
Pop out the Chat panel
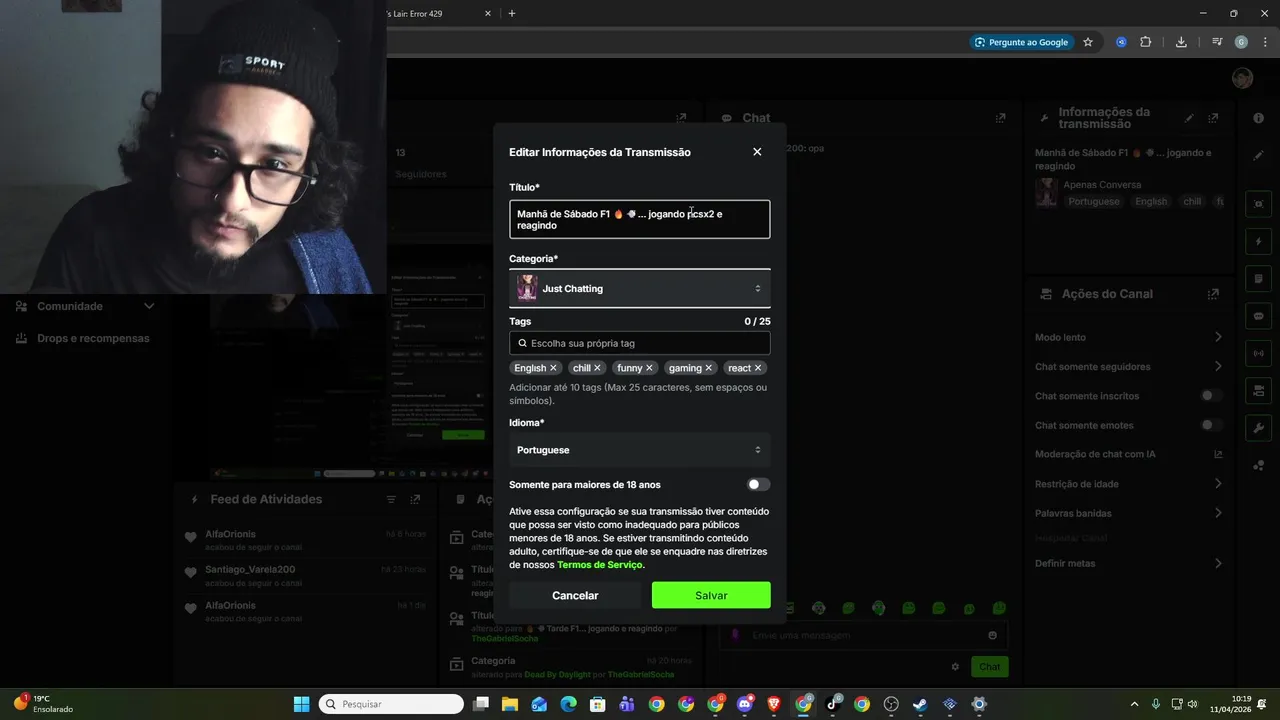pos(1000,118)
